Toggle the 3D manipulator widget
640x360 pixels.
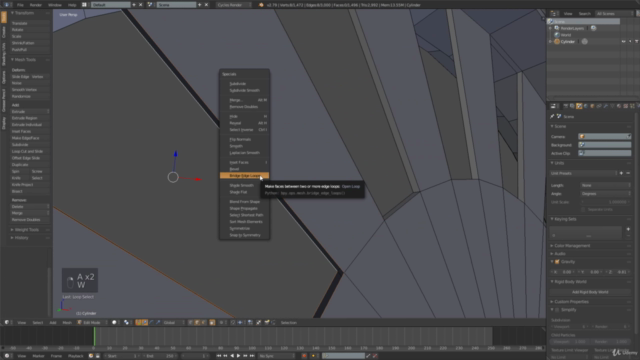click(x=138, y=322)
